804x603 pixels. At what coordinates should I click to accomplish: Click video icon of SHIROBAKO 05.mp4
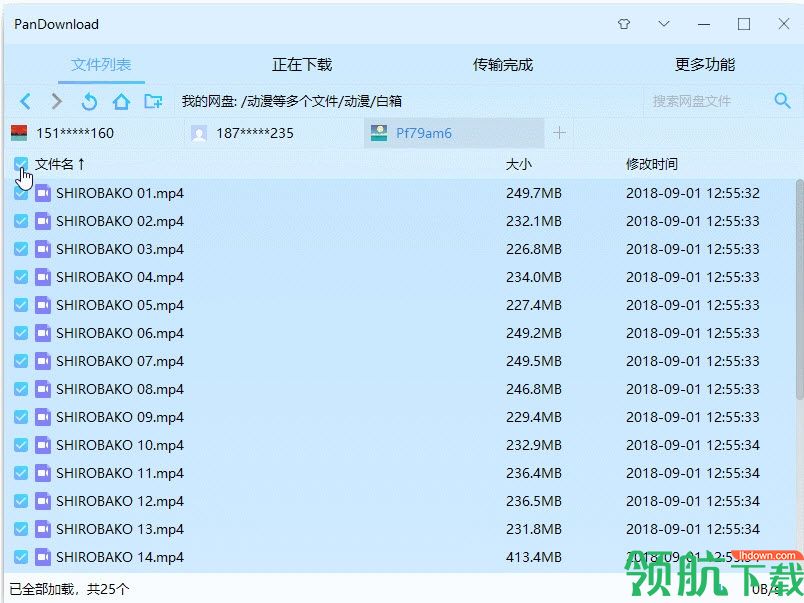43,305
